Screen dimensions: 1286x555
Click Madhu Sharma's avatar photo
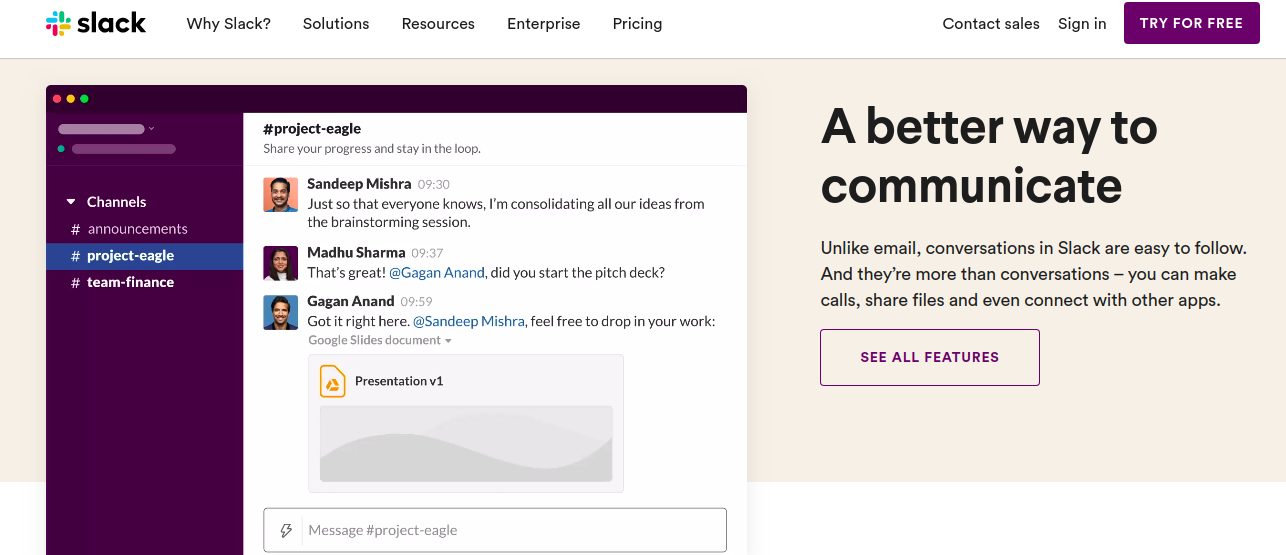point(280,263)
